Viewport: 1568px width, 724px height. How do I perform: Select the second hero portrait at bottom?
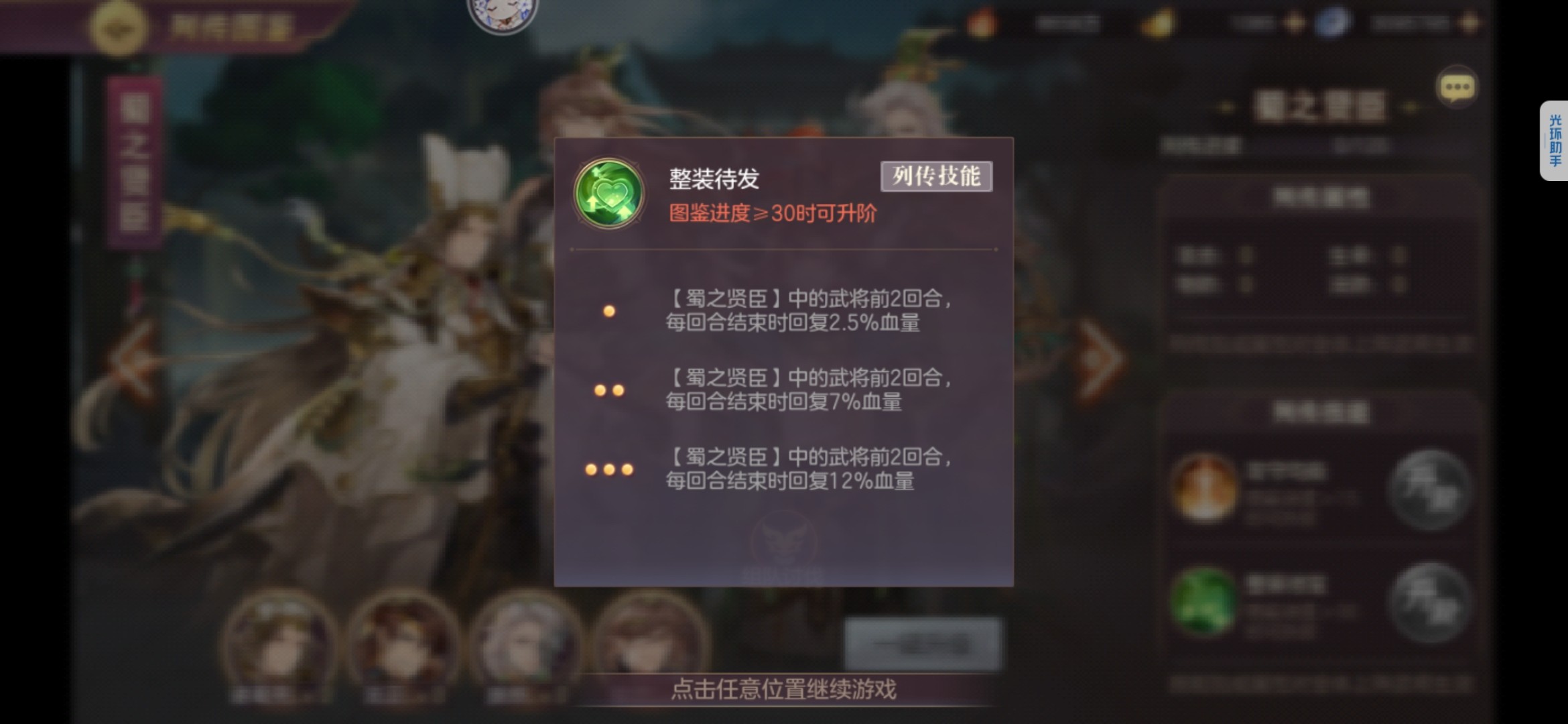[x=403, y=642]
